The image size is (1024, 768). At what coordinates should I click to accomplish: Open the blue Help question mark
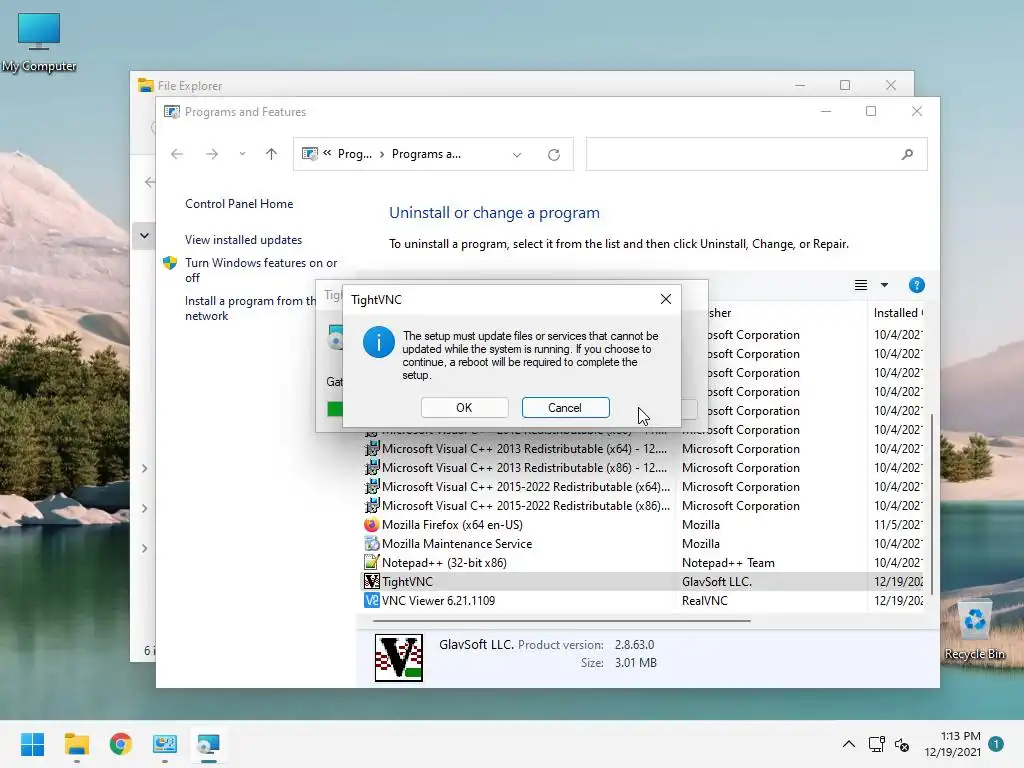pos(917,285)
